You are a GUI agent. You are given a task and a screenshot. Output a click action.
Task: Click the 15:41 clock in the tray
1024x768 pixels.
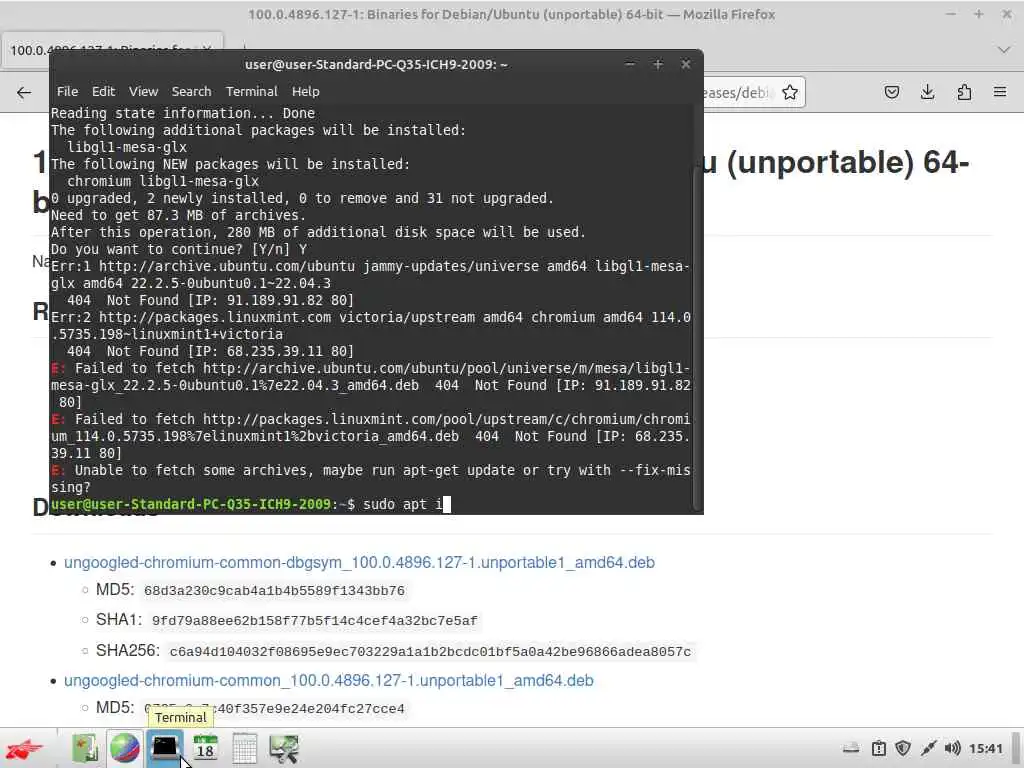tap(985, 748)
